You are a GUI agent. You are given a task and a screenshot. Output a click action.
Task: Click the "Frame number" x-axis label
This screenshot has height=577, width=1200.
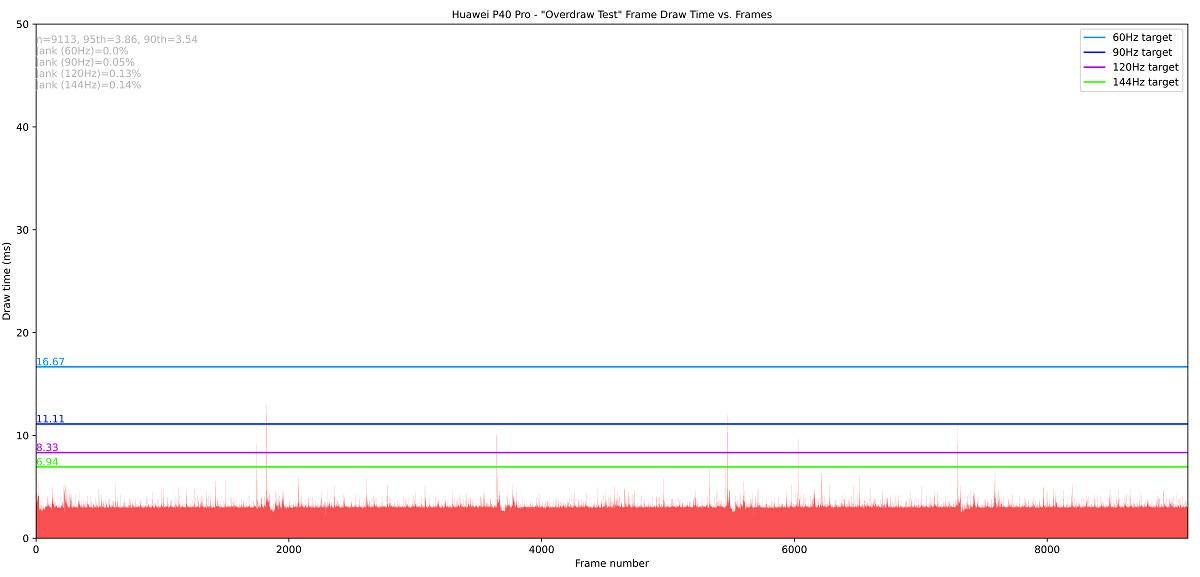[x=611, y=563]
